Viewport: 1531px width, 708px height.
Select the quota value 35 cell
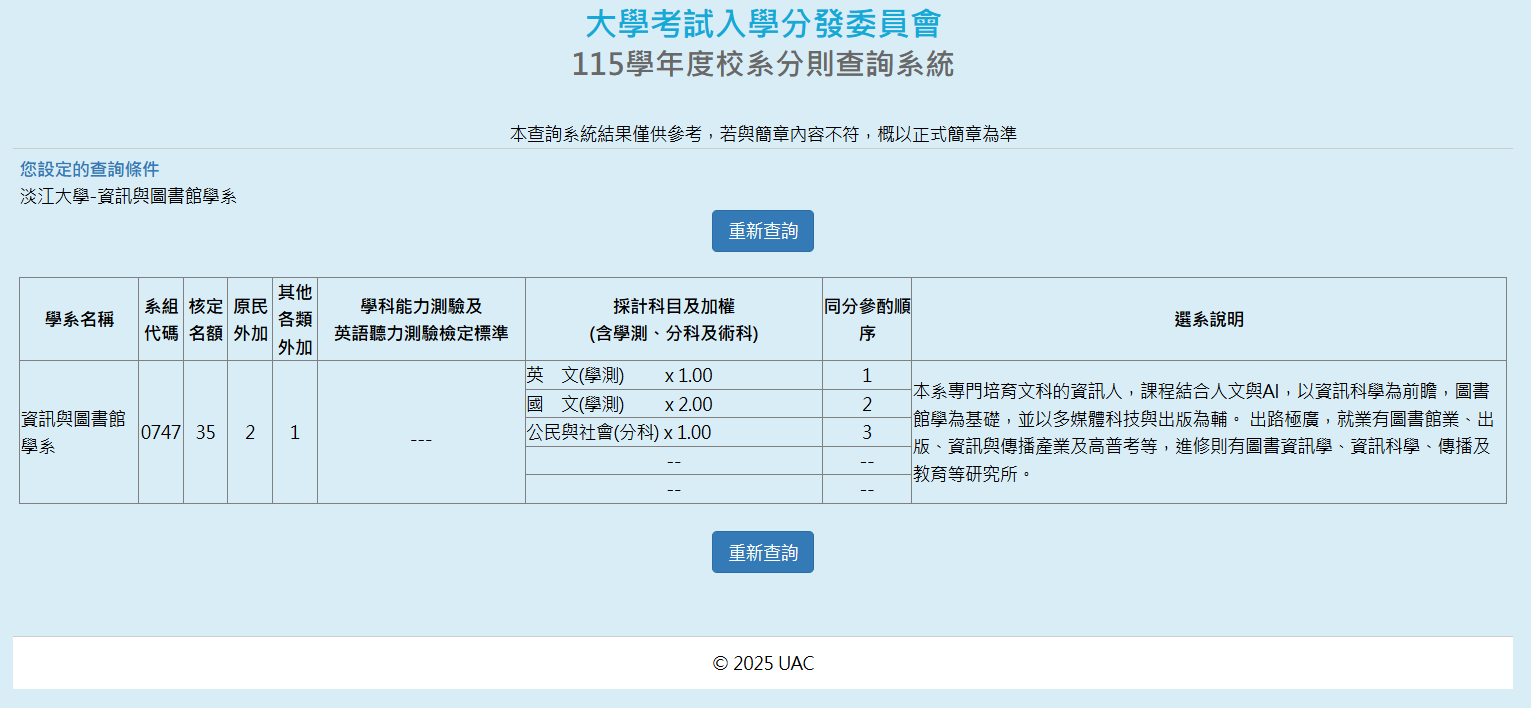point(205,433)
